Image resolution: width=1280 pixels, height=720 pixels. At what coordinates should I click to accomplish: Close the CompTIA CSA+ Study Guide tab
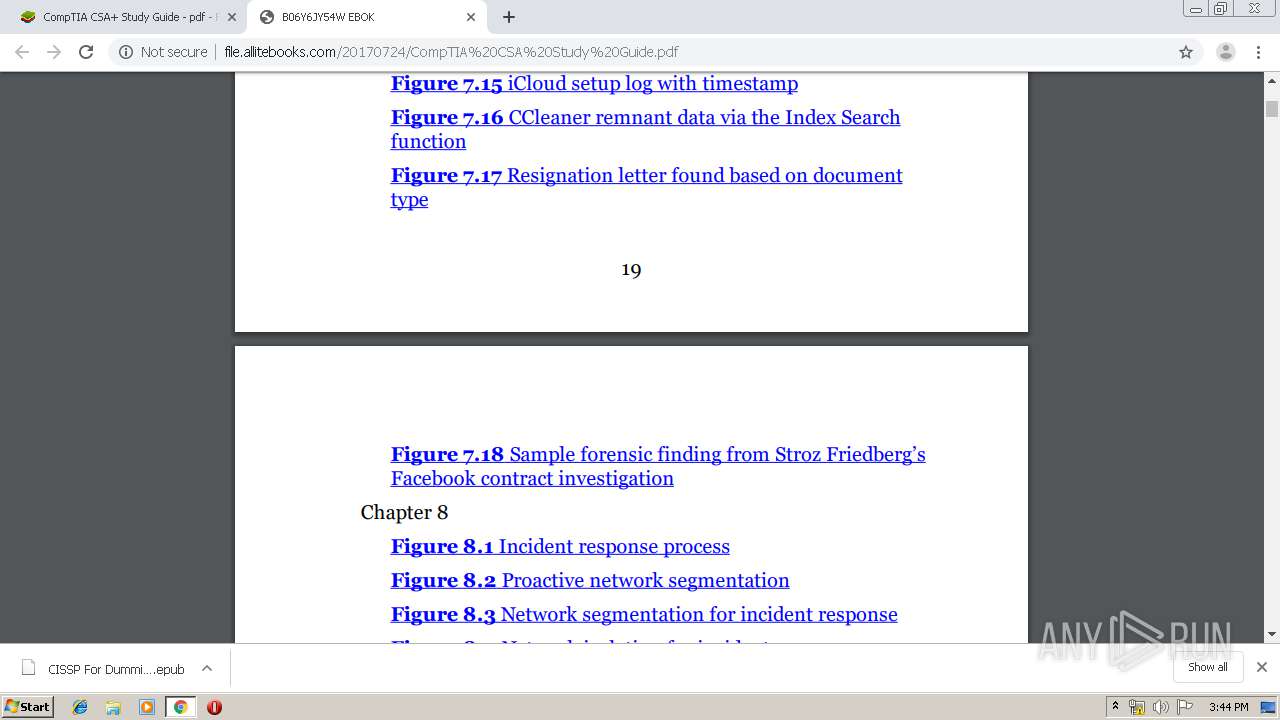[232, 17]
